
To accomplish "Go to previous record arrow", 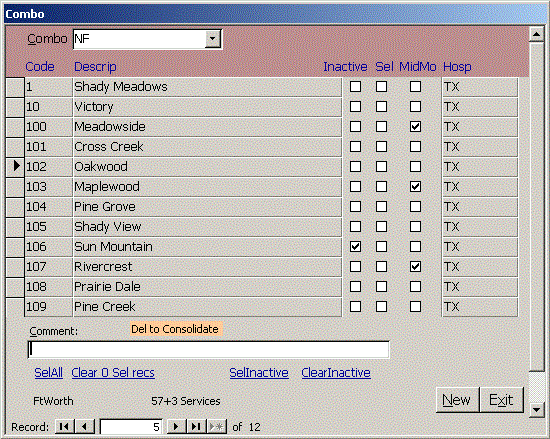I will pos(85,426).
